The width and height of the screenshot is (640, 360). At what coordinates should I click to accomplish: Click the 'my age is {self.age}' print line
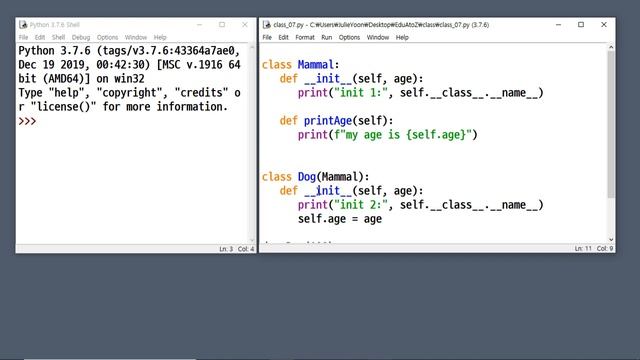(x=387, y=135)
